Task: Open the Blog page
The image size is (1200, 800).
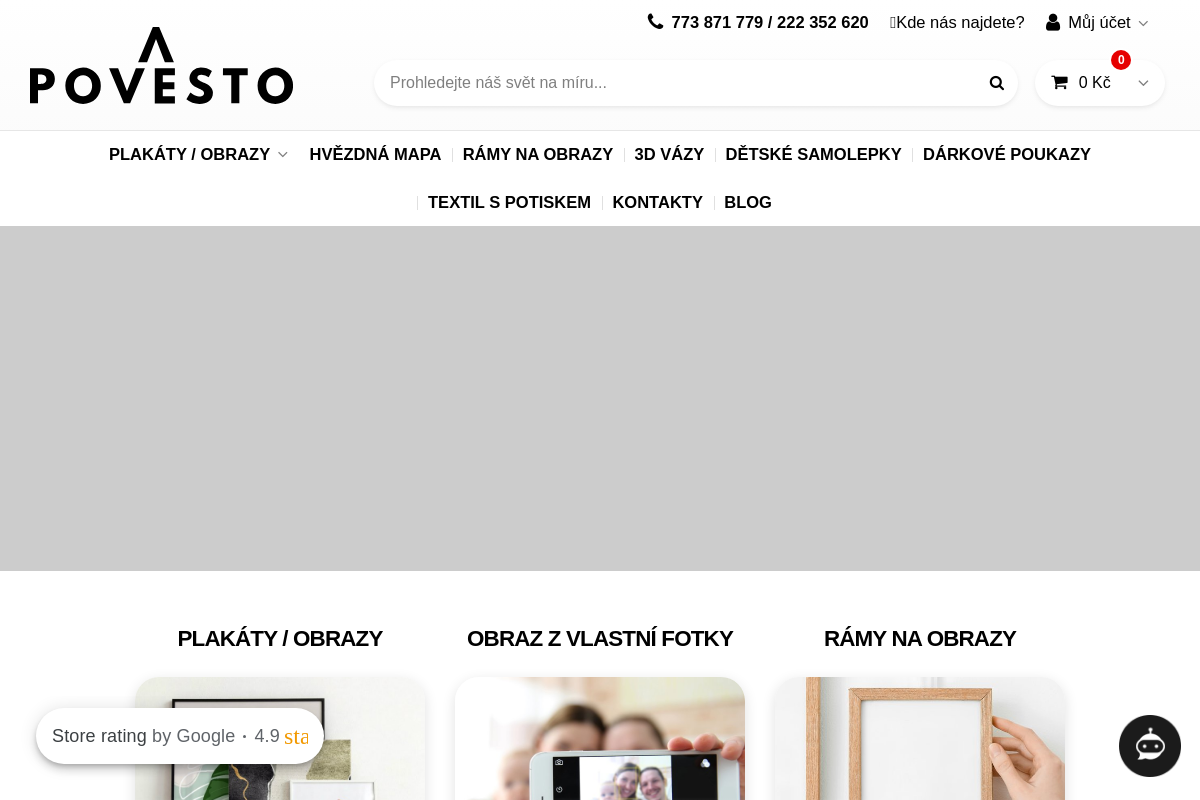Action: (x=748, y=203)
